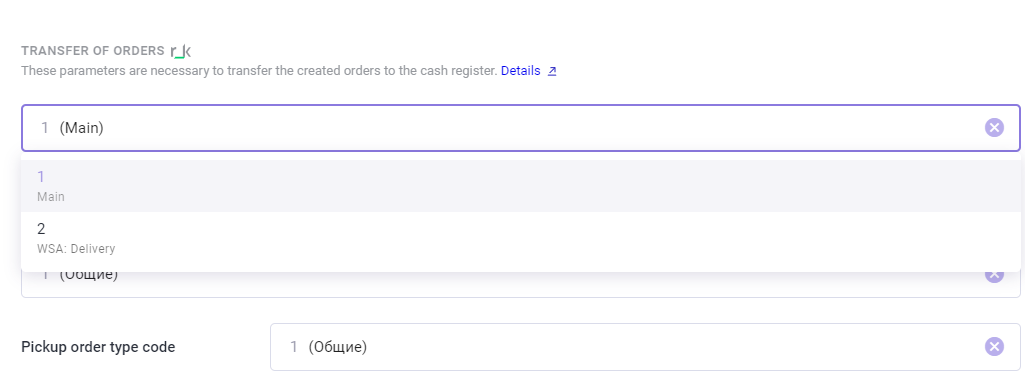Click the number 2 list entry
The height and width of the screenshot is (379, 1025).
click(41, 229)
